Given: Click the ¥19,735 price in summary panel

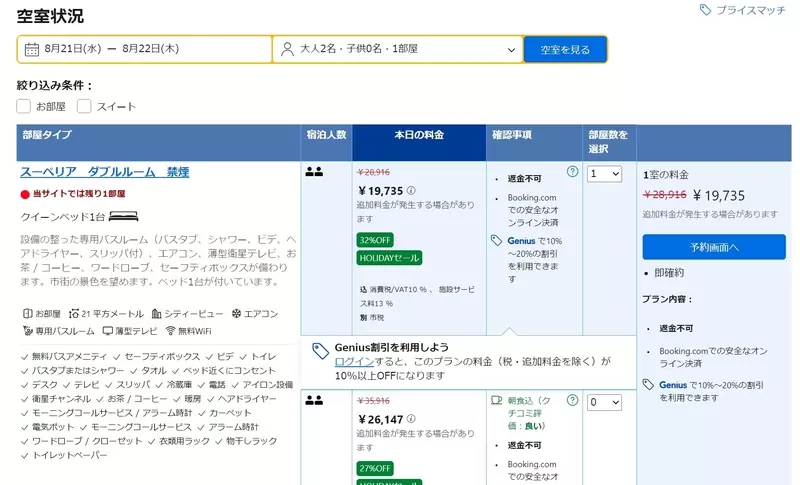Looking at the screenshot, I should click(x=719, y=195).
